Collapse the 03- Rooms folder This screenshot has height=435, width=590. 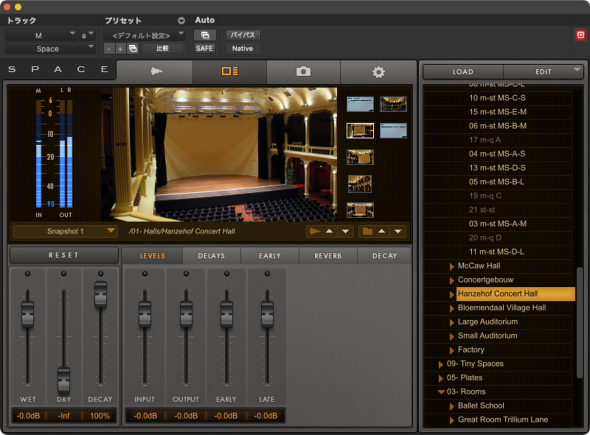tap(441, 392)
